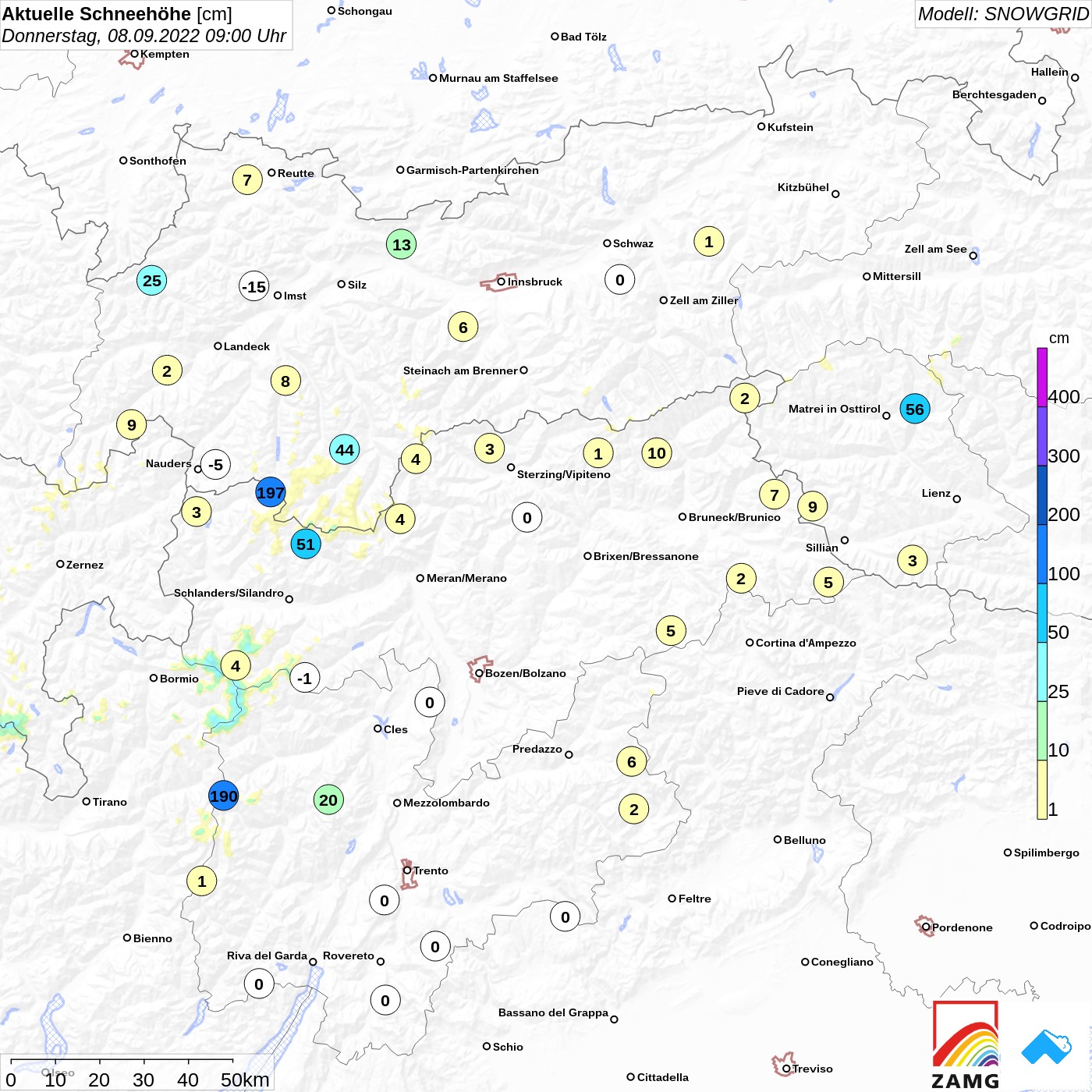Click the Kempten label
Image resolution: width=1092 pixels, height=1092 pixels.
165,54
